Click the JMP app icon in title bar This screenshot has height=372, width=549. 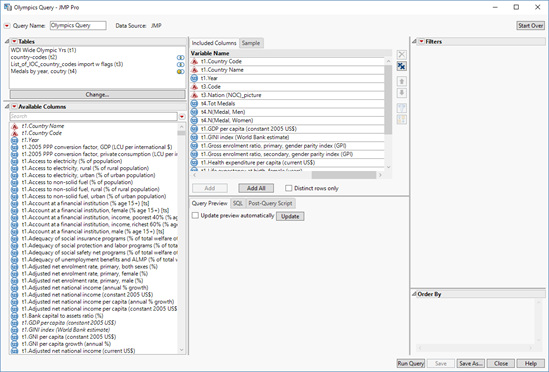point(8,7)
